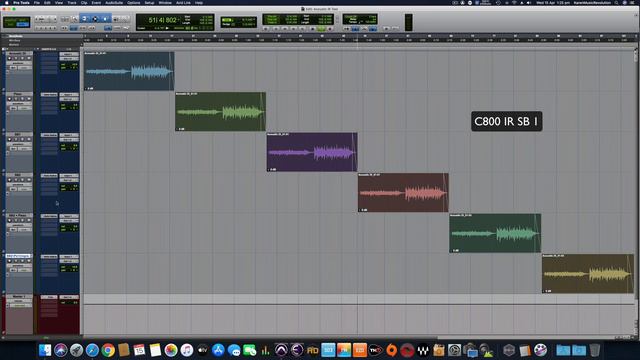The width and height of the screenshot is (640, 360).
Task: Click the Record transport button
Action: [330, 29]
